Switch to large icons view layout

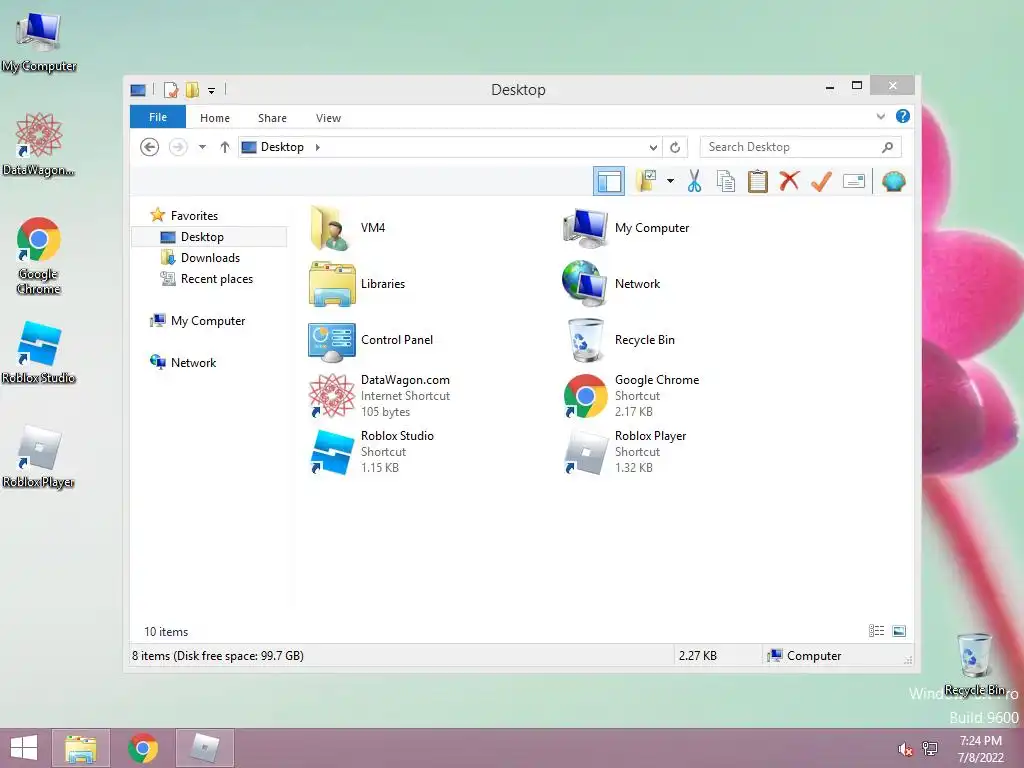coord(899,630)
